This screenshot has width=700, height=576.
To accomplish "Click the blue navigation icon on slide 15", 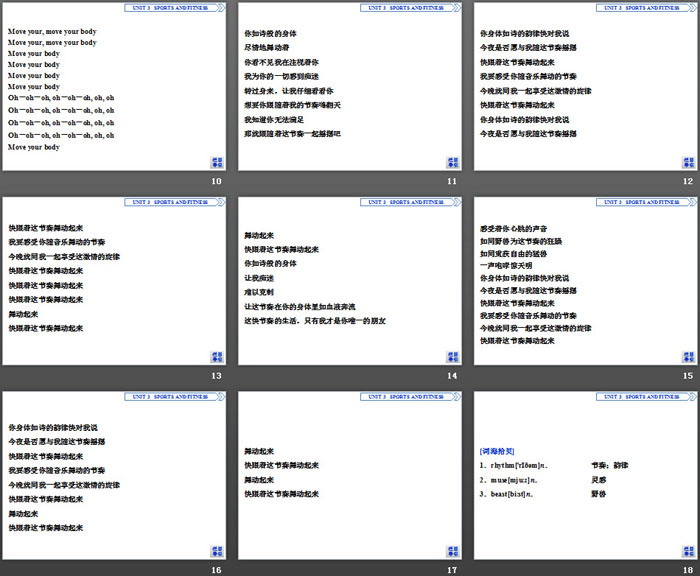I will click(x=688, y=357).
